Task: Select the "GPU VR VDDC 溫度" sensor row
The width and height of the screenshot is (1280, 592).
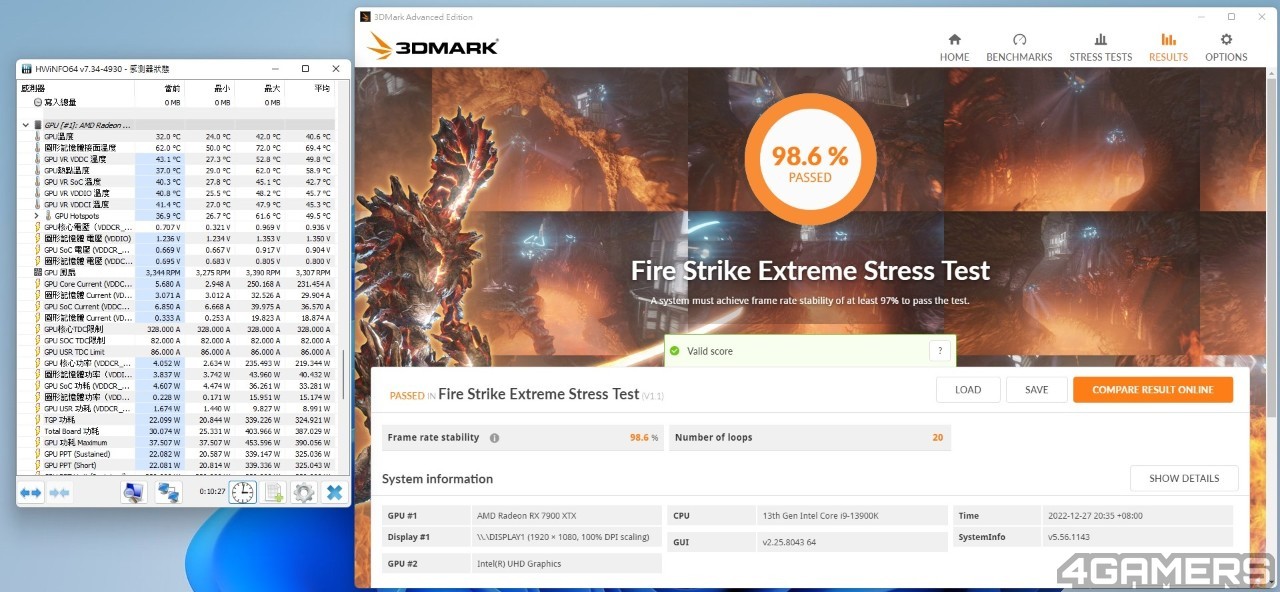Action: coord(178,159)
